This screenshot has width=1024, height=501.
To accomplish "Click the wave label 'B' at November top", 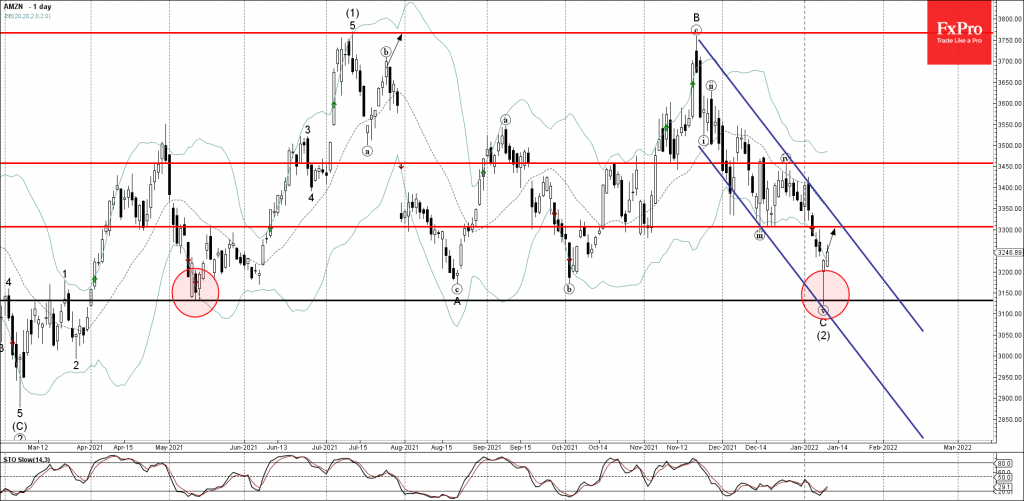I will pyautogui.click(x=695, y=17).
